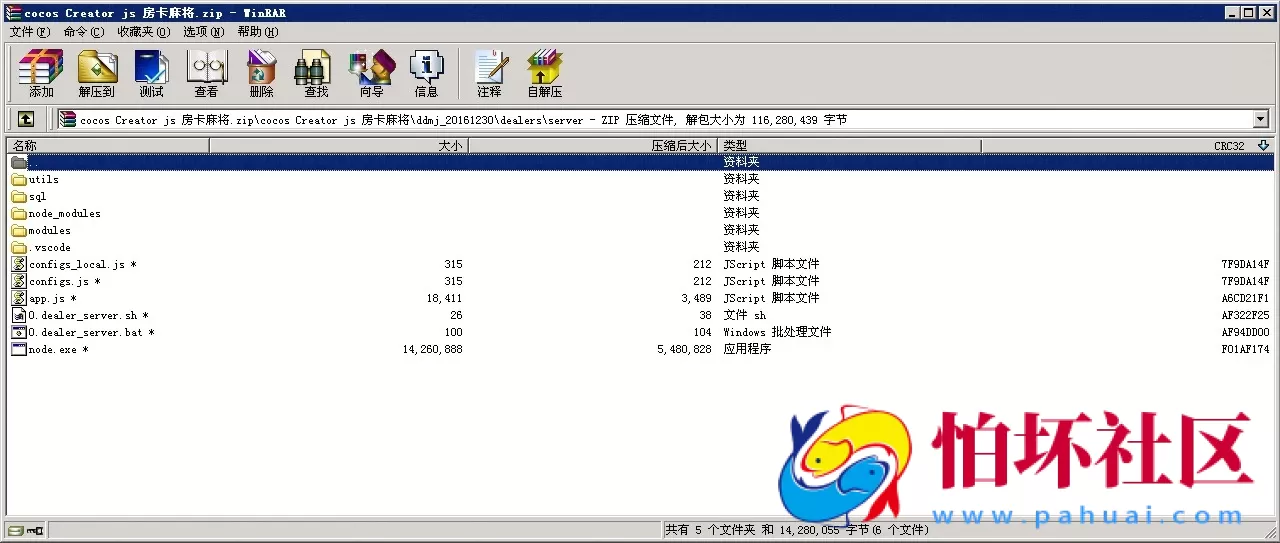Click the sql folder icon
Image resolution: width=1280 pixels, height=543 pixels.
click(19, 196)
